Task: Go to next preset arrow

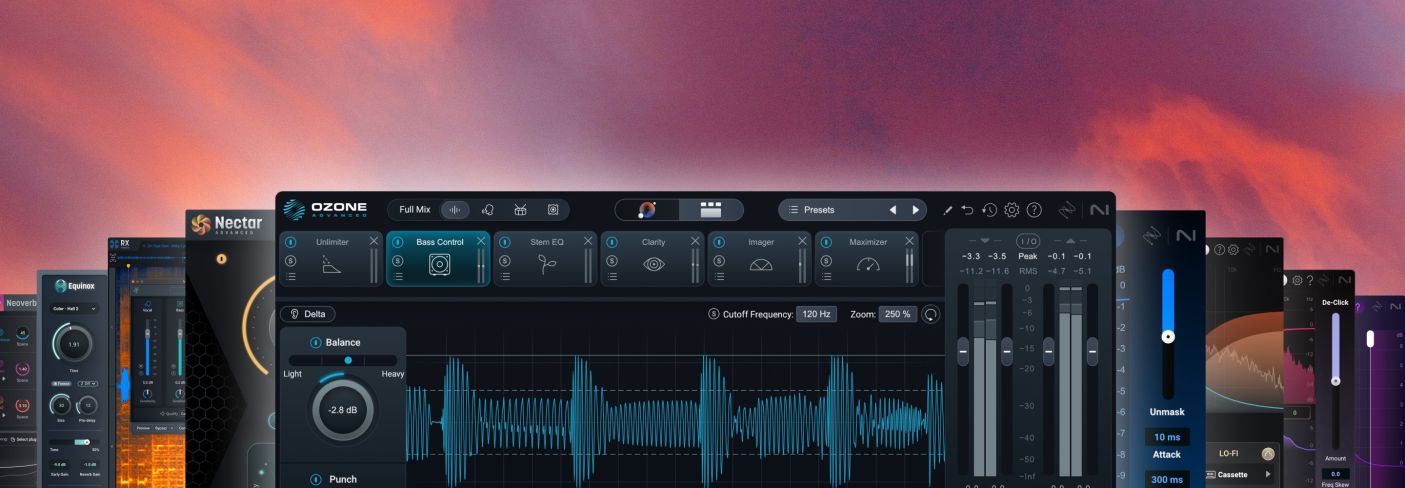Action: click(915, 210)
